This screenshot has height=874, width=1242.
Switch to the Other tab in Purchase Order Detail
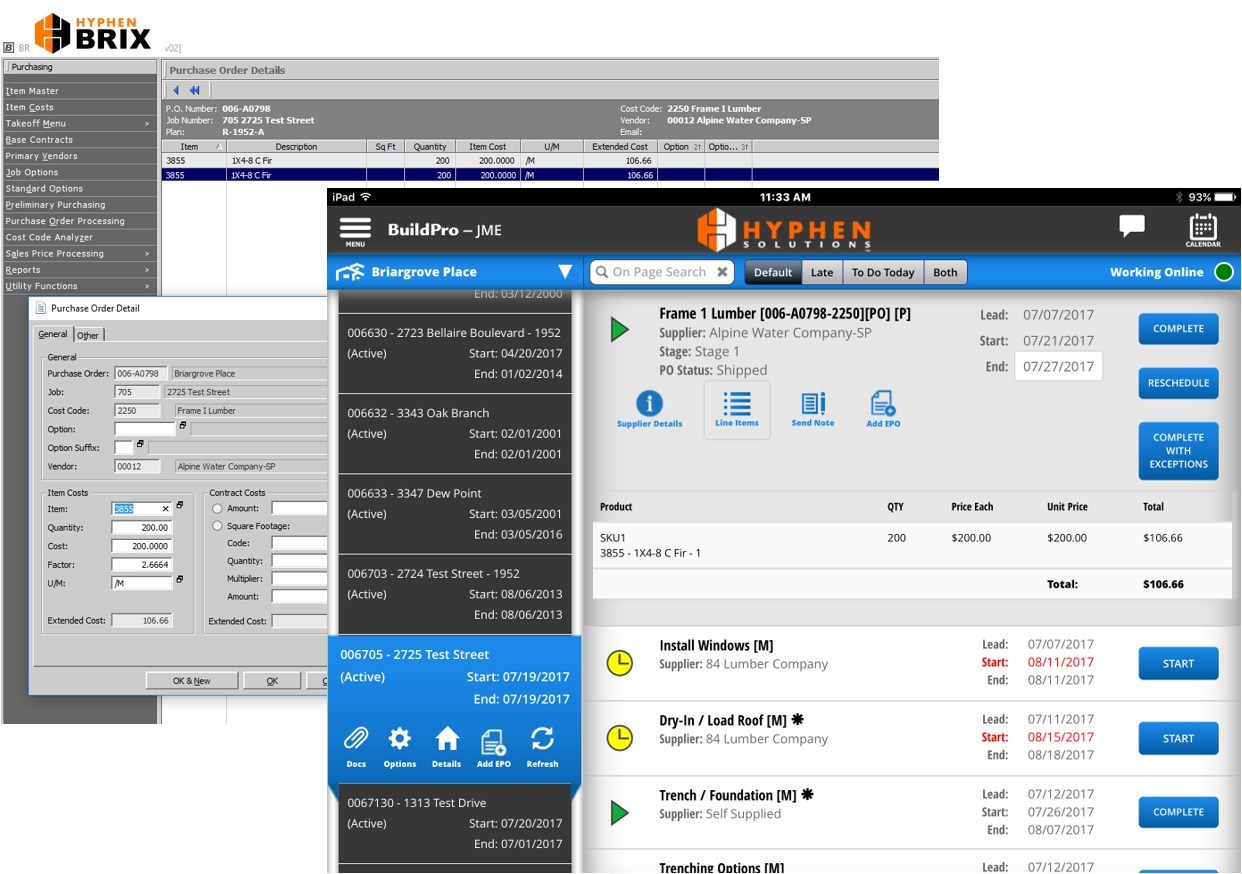(89, 335)
